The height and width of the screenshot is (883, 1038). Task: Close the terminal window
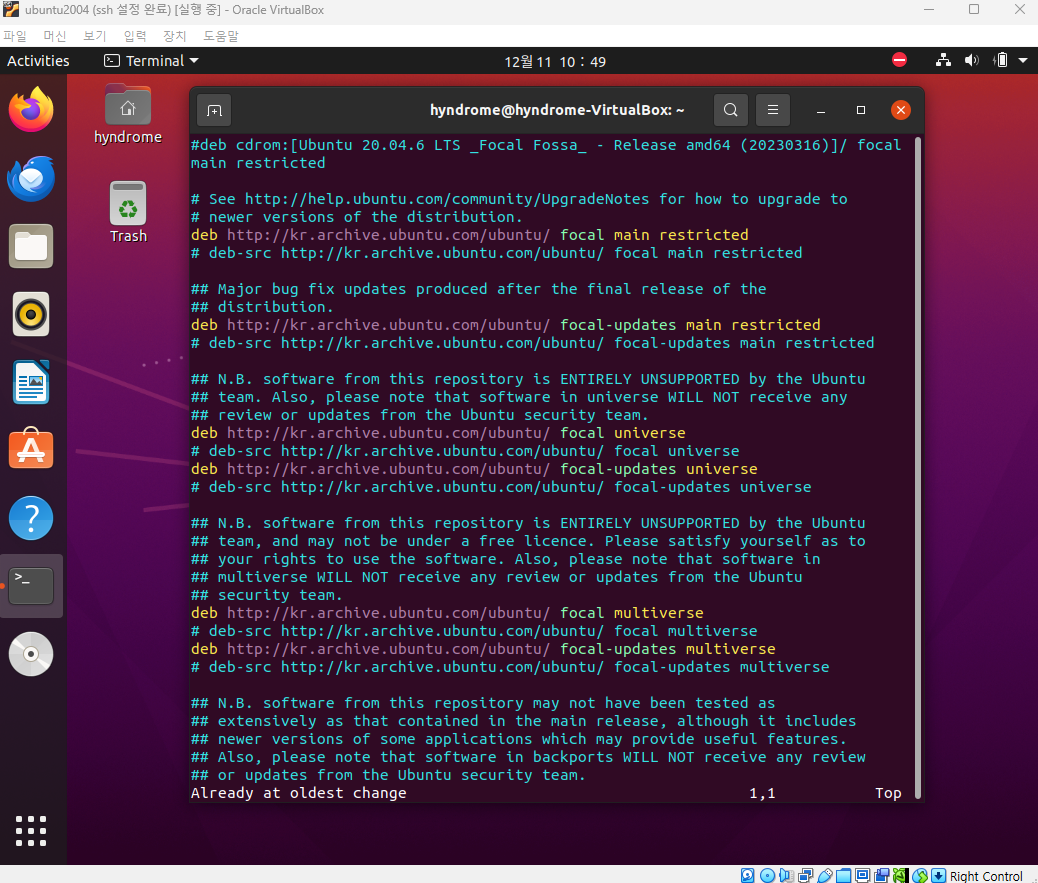pos(900,110)
